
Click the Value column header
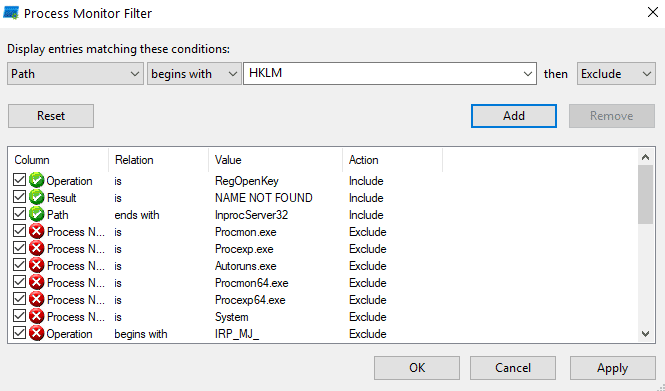pos(276,160)
